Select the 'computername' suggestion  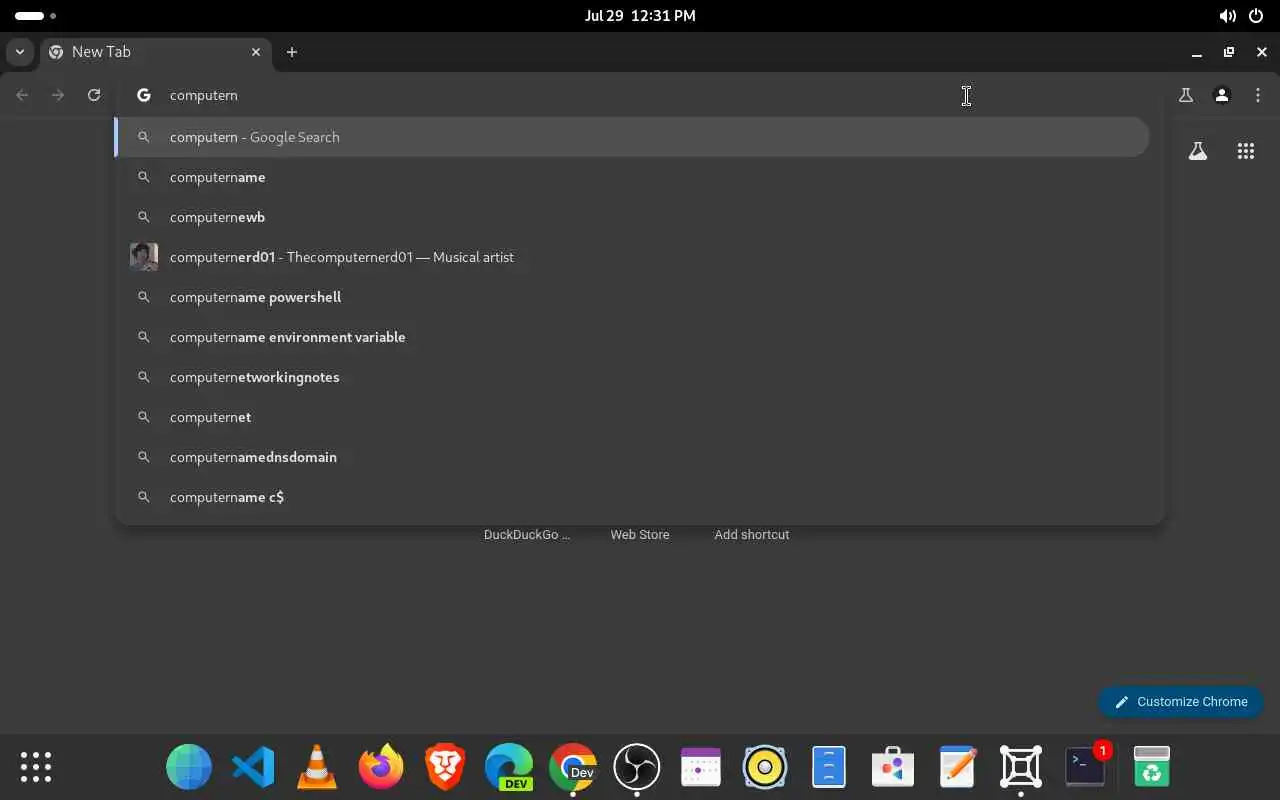[632, 177]
